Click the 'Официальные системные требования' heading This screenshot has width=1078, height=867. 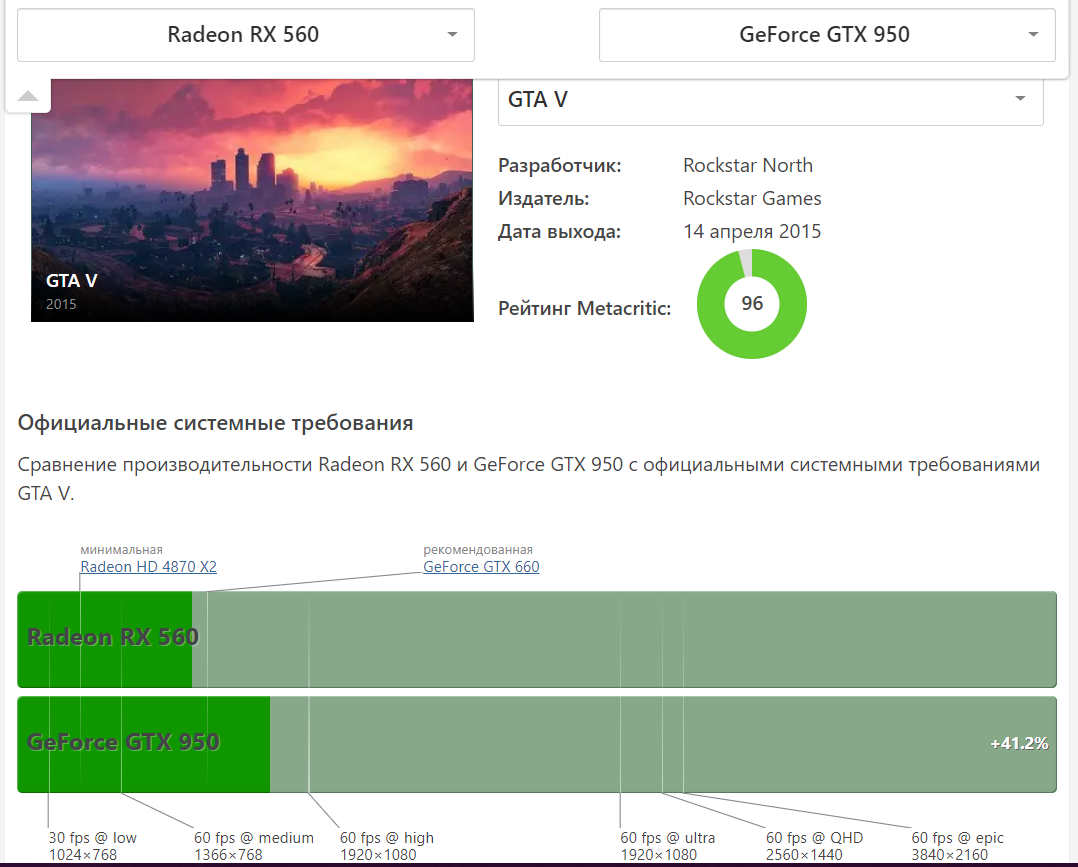[x=215, y=422]
